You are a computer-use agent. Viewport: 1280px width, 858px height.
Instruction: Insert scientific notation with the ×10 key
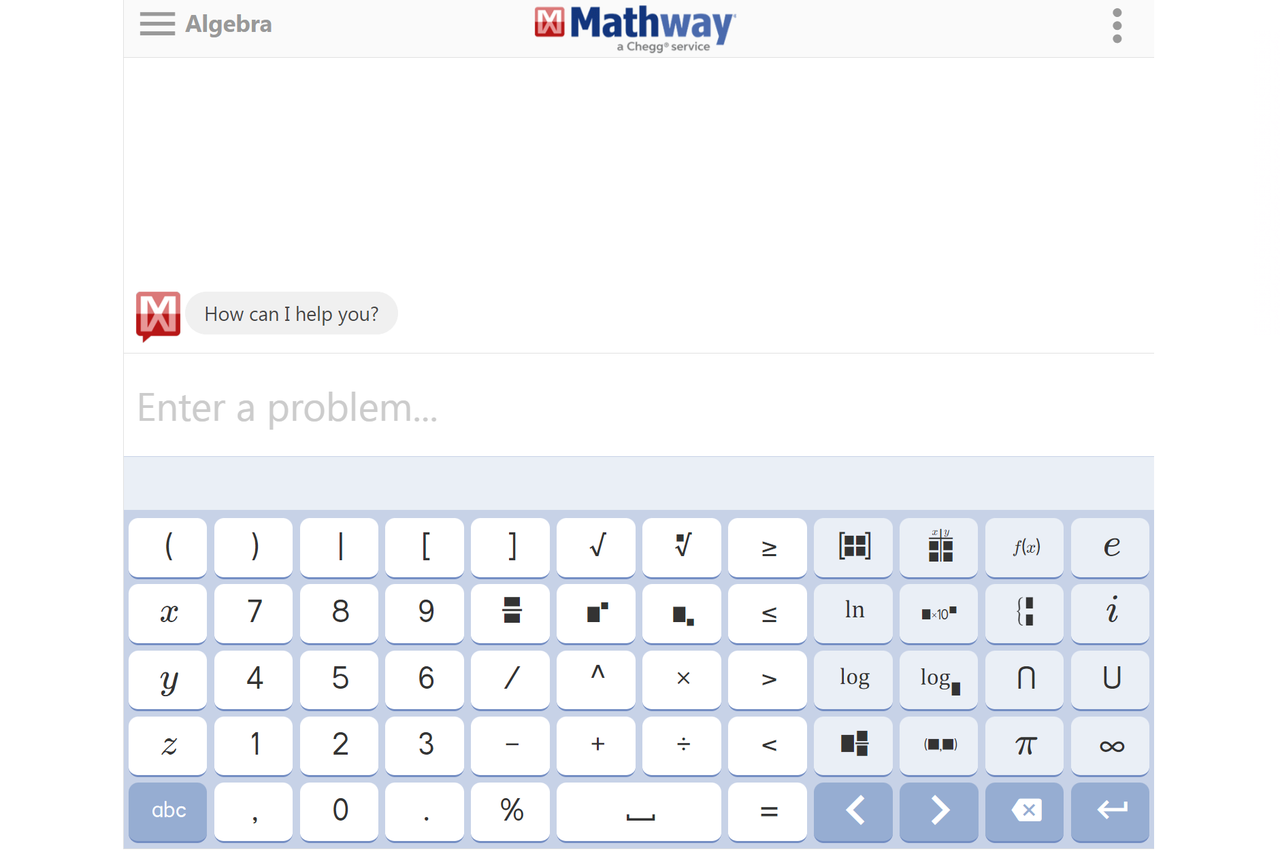pyautogui.click(x=938, y=613)
